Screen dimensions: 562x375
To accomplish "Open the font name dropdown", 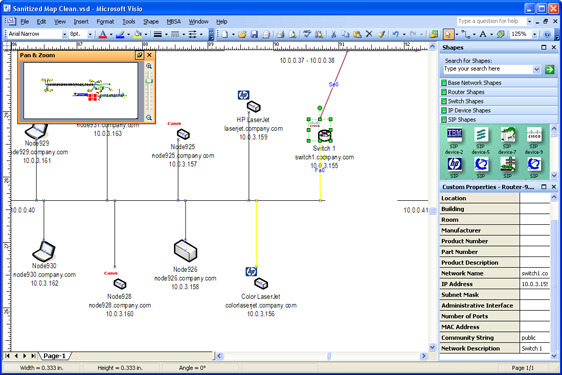I will [x=65, y=34].
